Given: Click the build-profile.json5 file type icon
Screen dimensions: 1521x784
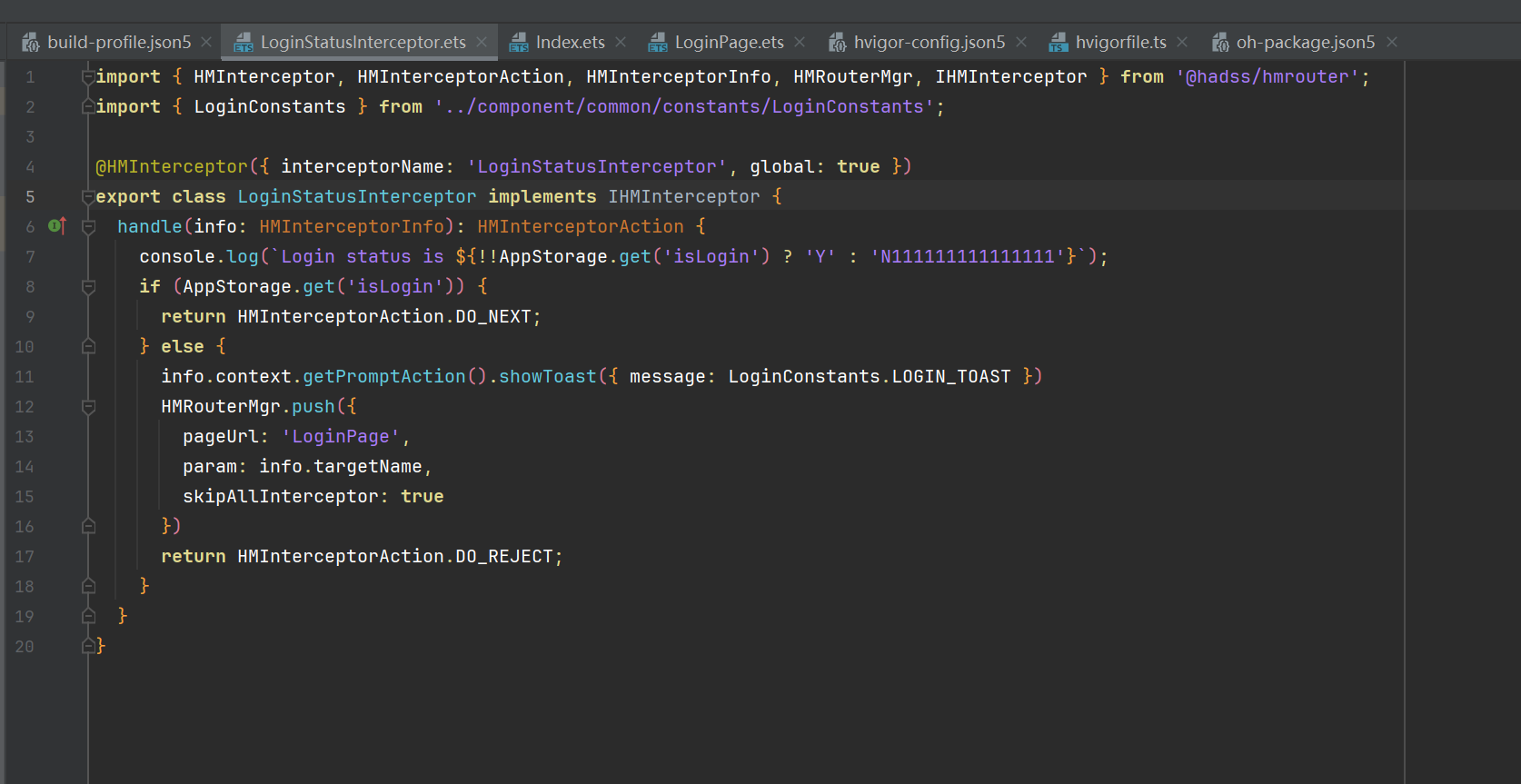Looking at the screenshot, I should (x=31, y=43).
